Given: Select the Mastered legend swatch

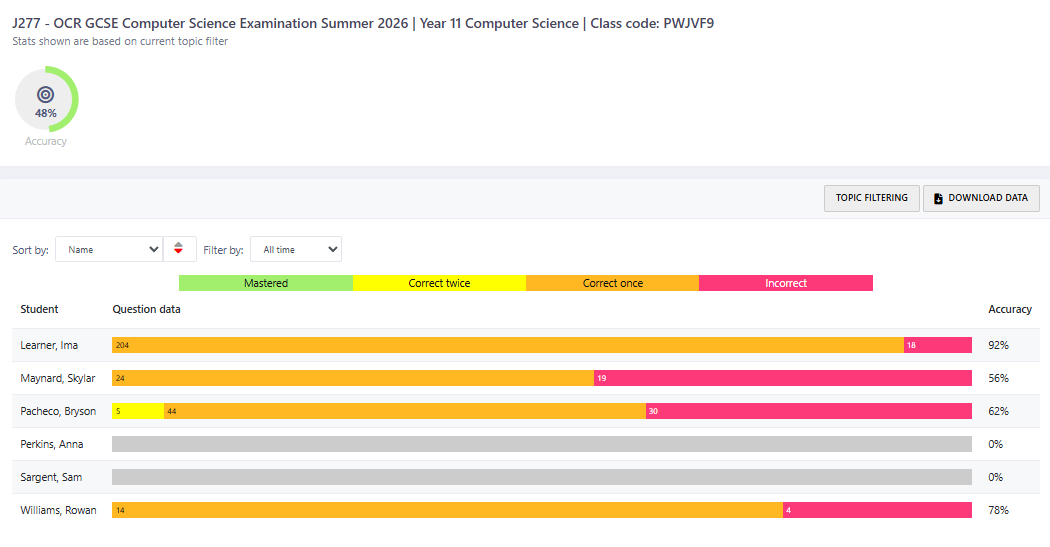Looking at the screenshot, I should (266, 283).
